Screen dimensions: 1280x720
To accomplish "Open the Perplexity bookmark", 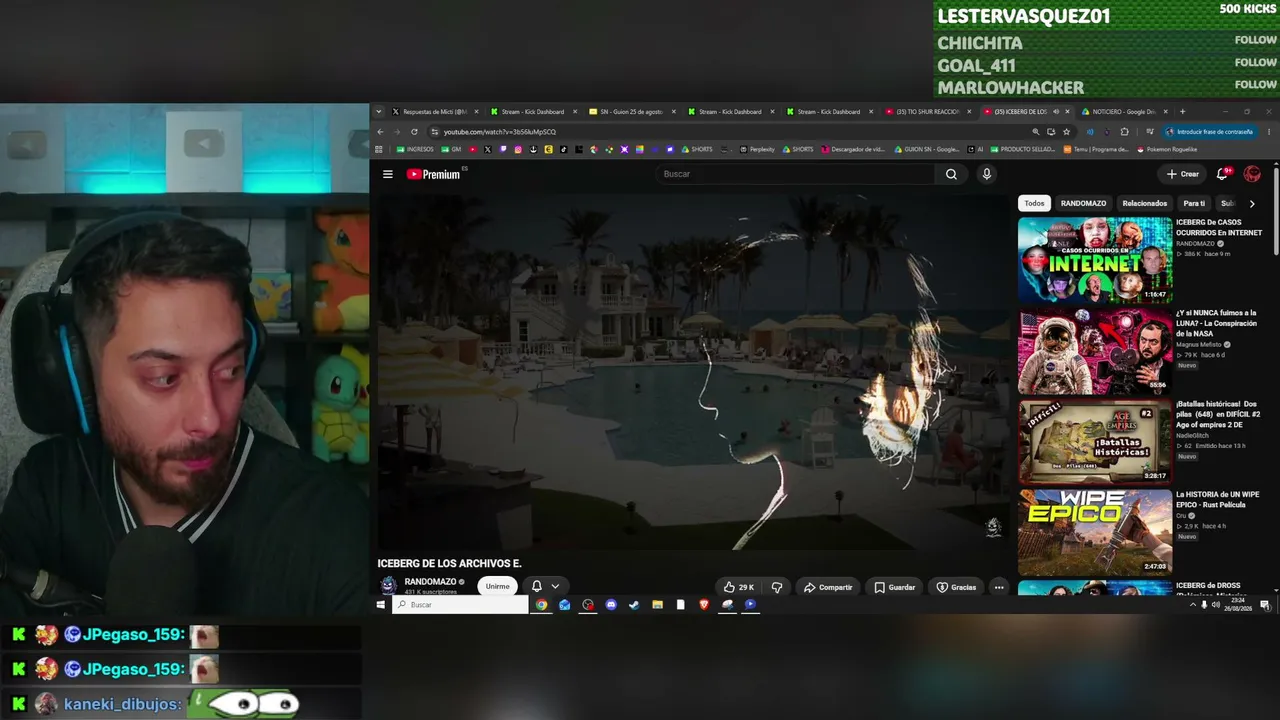I will (x=758, y=150).
